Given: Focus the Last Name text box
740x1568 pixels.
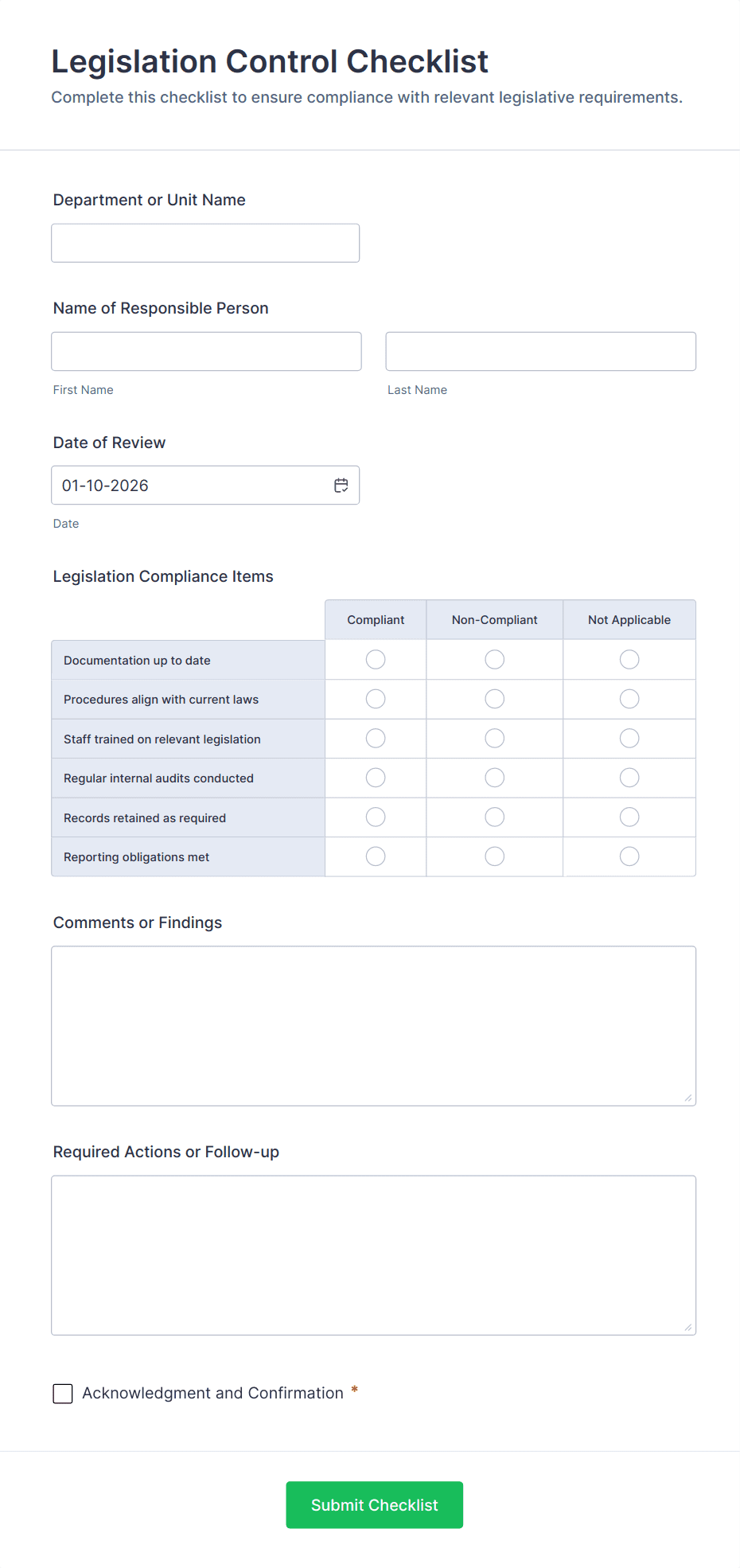Looking at the screenshot, I should click(540, 351).
